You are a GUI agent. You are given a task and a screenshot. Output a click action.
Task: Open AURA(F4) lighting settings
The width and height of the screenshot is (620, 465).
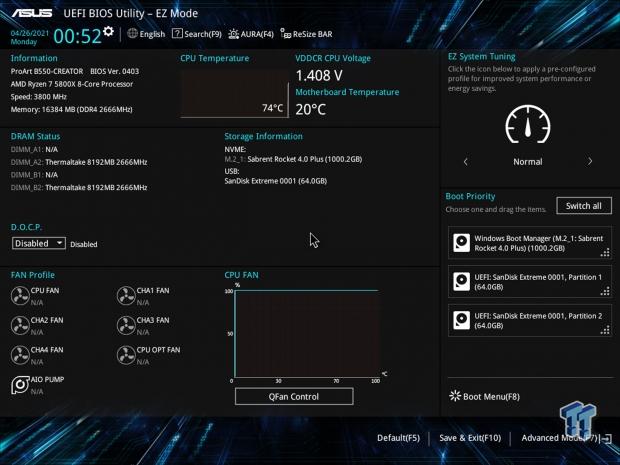251,34
